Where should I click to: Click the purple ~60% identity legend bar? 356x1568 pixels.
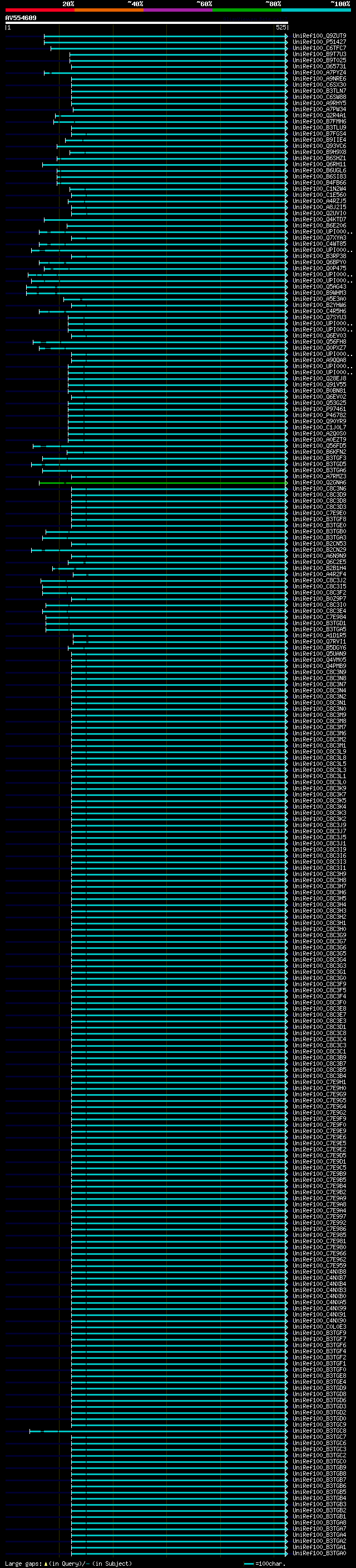(x=177, y=11)
